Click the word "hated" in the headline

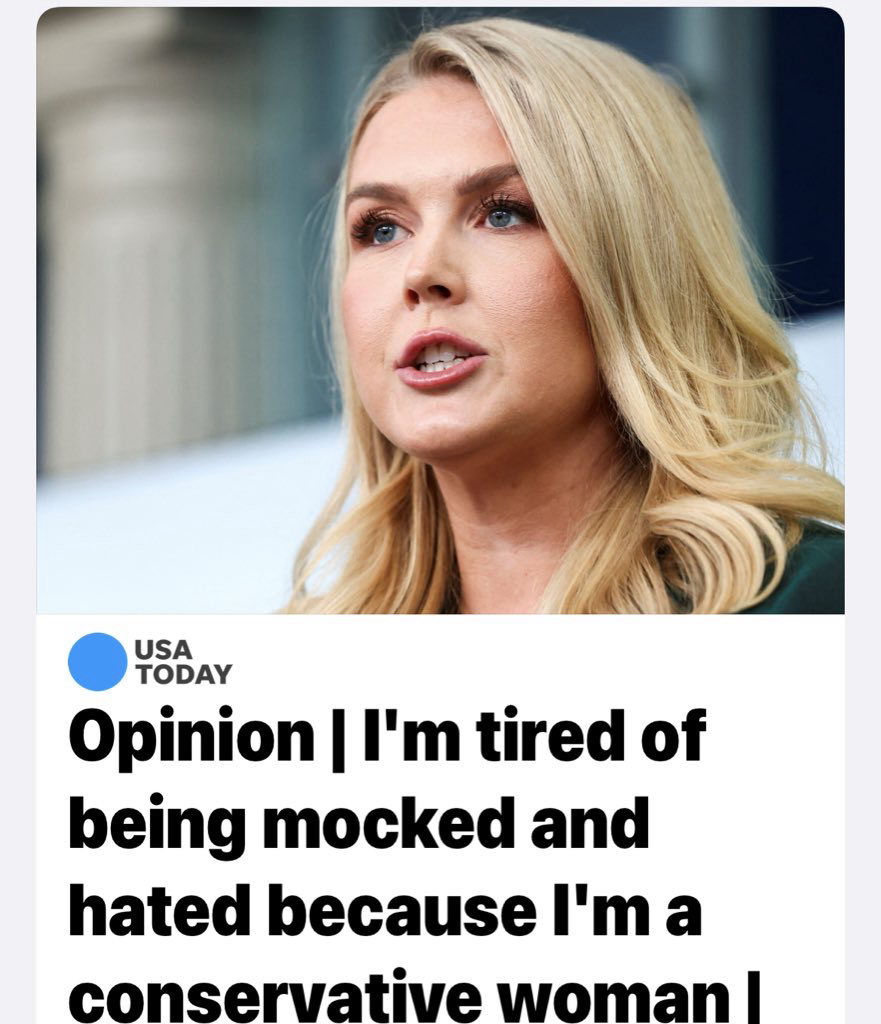click(x=164, y=912)
